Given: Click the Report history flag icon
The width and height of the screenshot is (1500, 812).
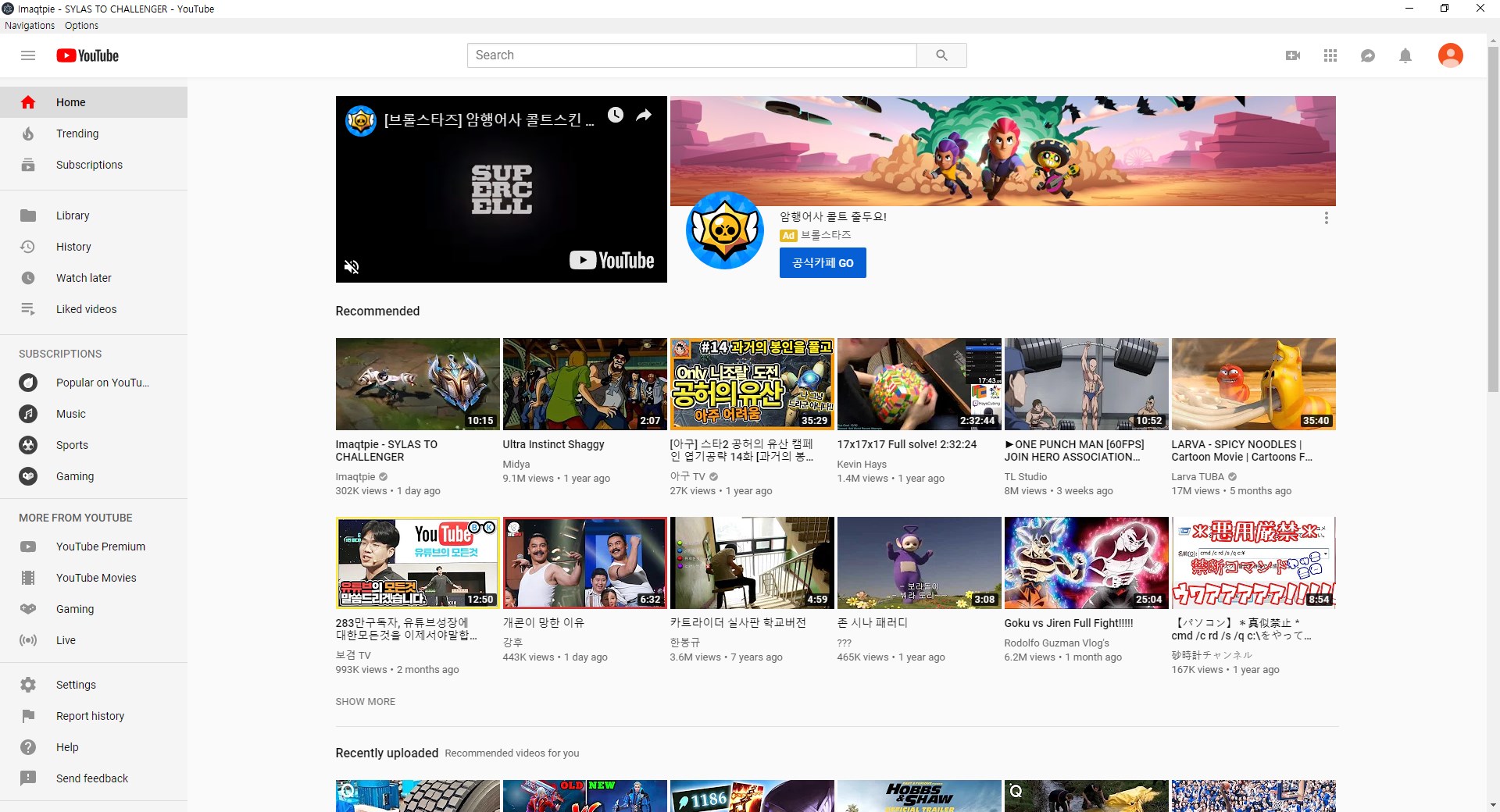Looking at the screenshot, I should click(x=28, y=716).
